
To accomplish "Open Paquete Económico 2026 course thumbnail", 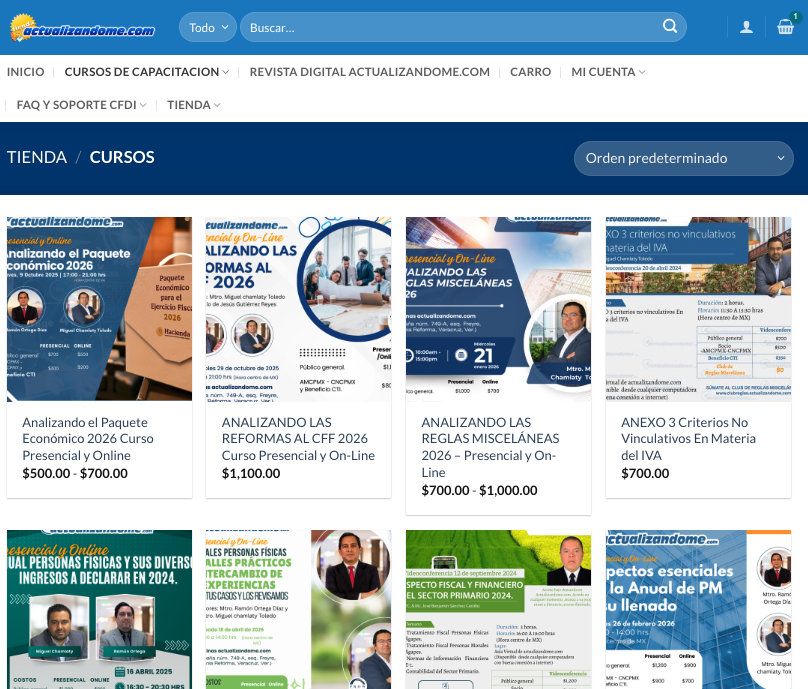I will coord(99,309).
